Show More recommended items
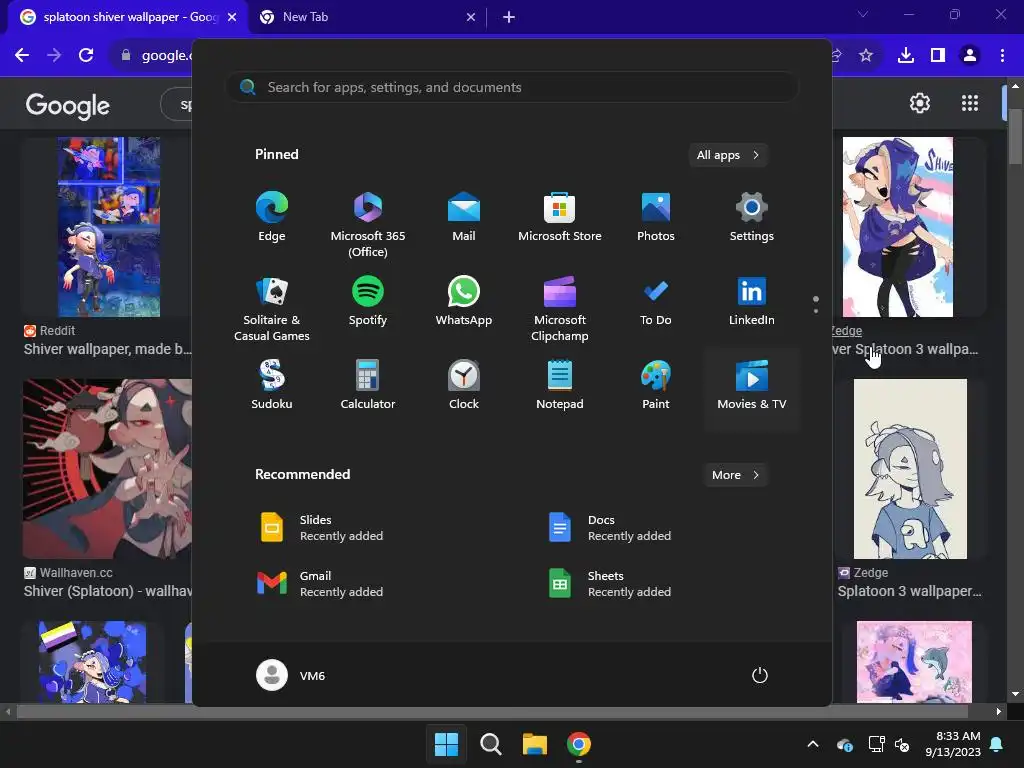 [x=735, y=475]
